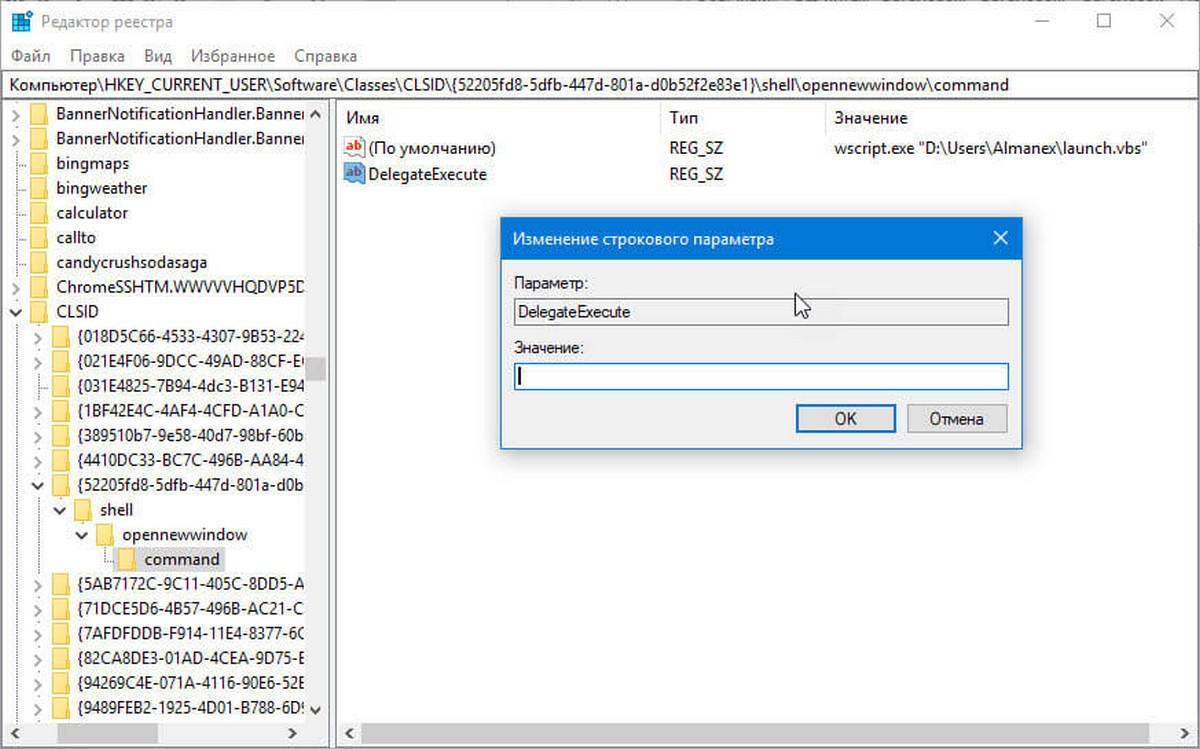
Task: Collapse the shell key via its arrow
Action: 61,509
